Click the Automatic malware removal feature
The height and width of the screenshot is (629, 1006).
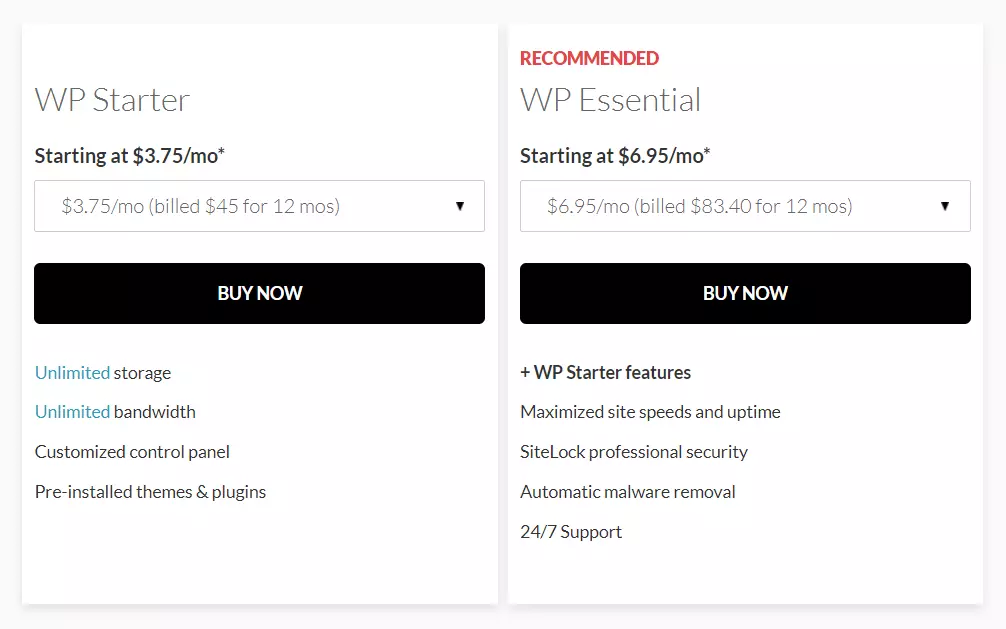(627, 491)
